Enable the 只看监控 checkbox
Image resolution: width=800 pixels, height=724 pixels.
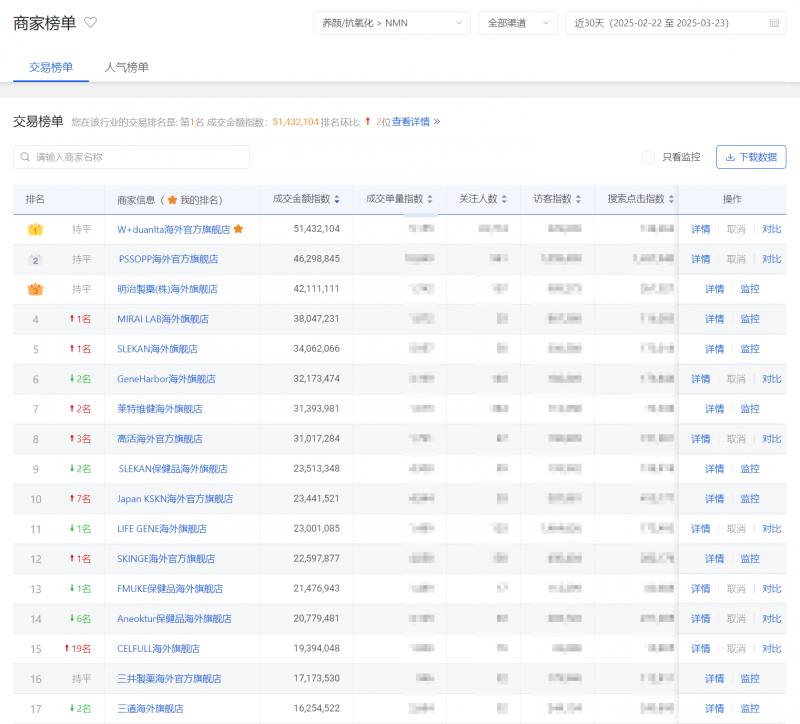648,157
